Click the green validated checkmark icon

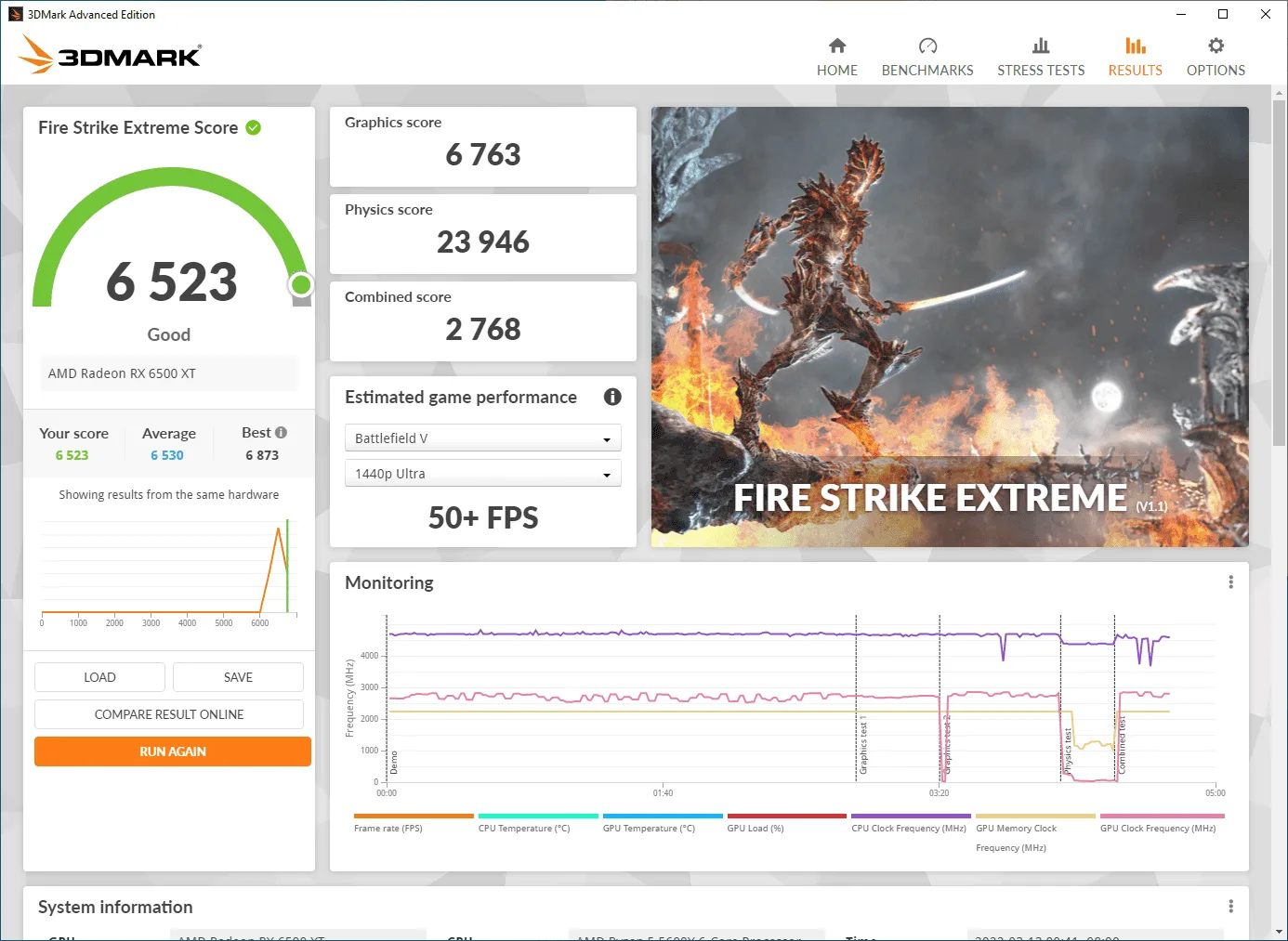[254, 128]
